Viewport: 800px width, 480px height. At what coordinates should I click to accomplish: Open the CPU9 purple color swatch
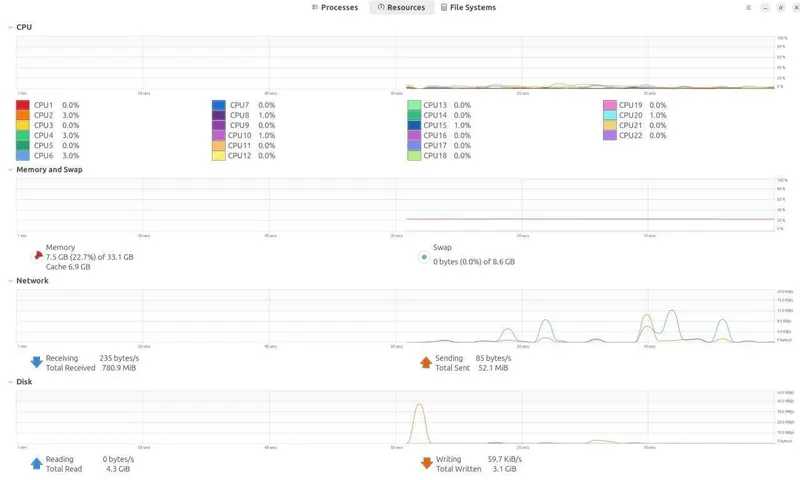219,125
